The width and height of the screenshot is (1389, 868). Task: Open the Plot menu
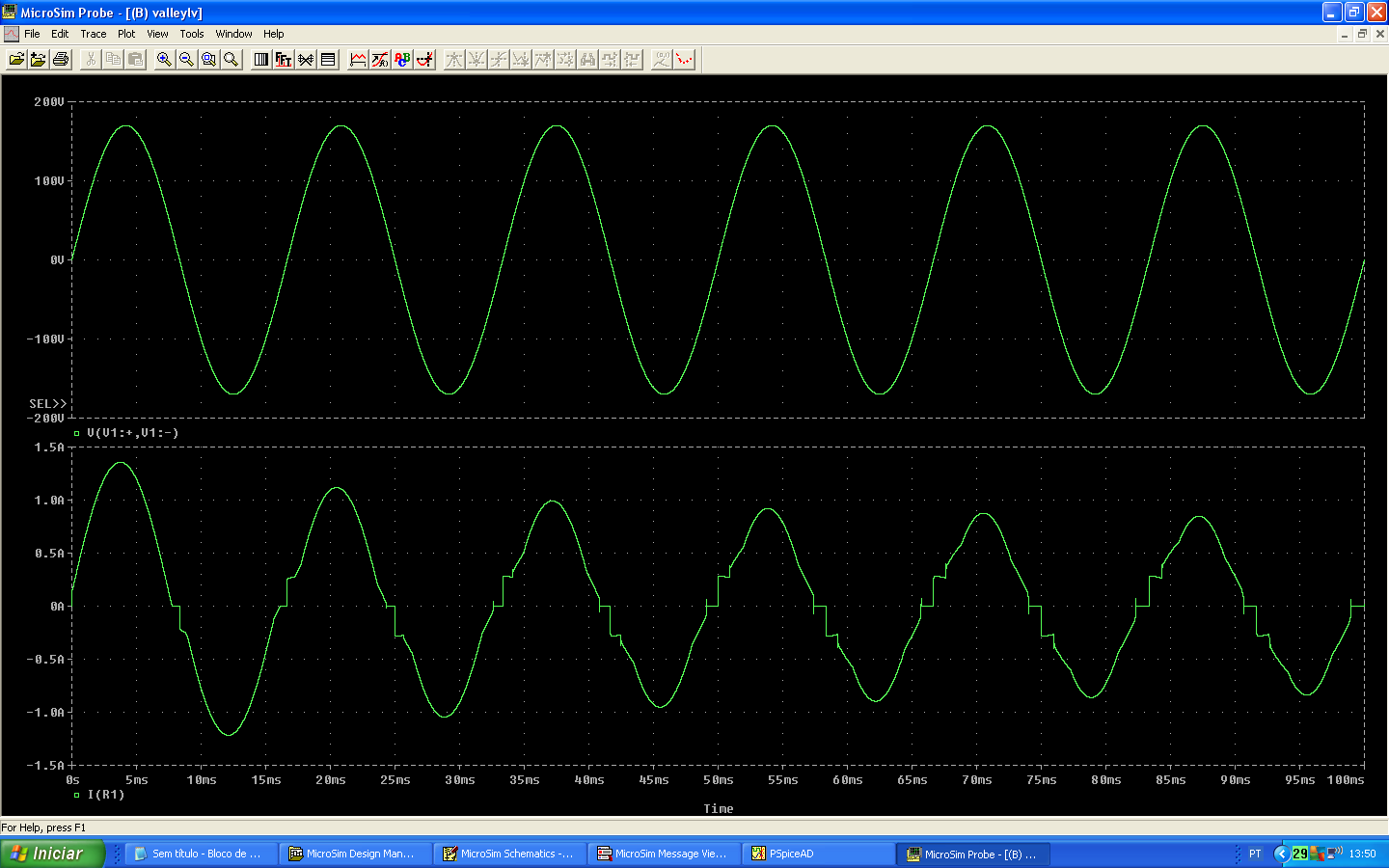coord(126,34)
